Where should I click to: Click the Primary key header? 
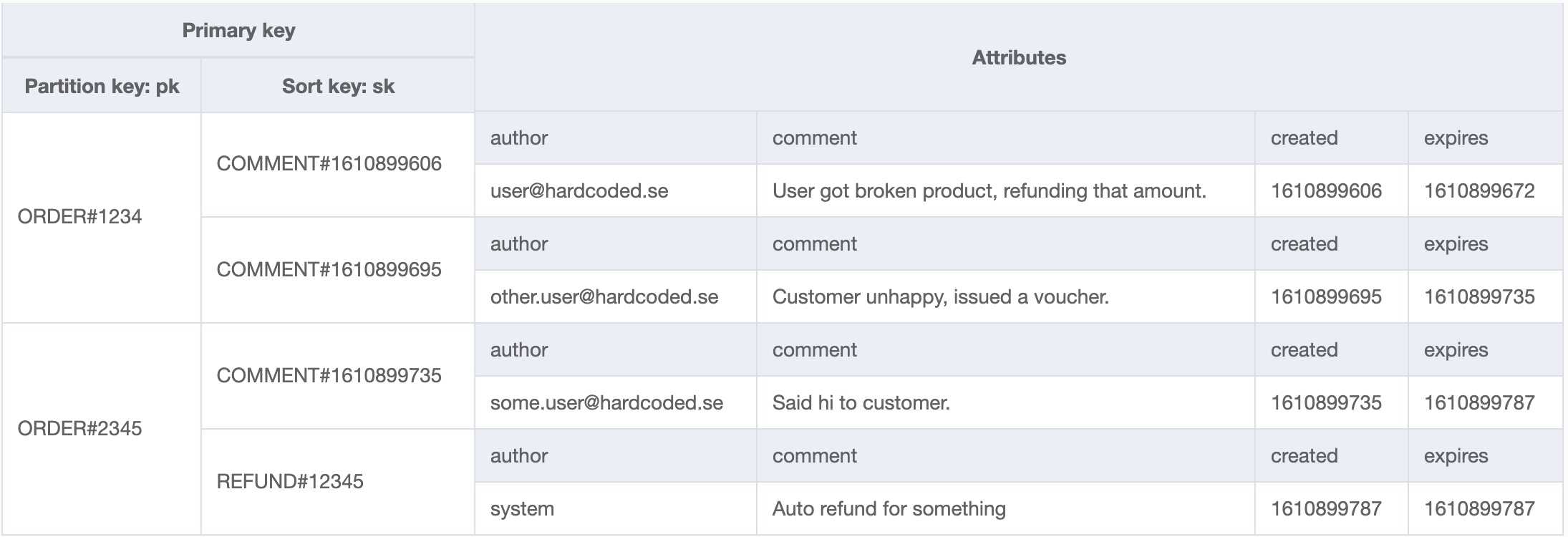tap(238, 30)
